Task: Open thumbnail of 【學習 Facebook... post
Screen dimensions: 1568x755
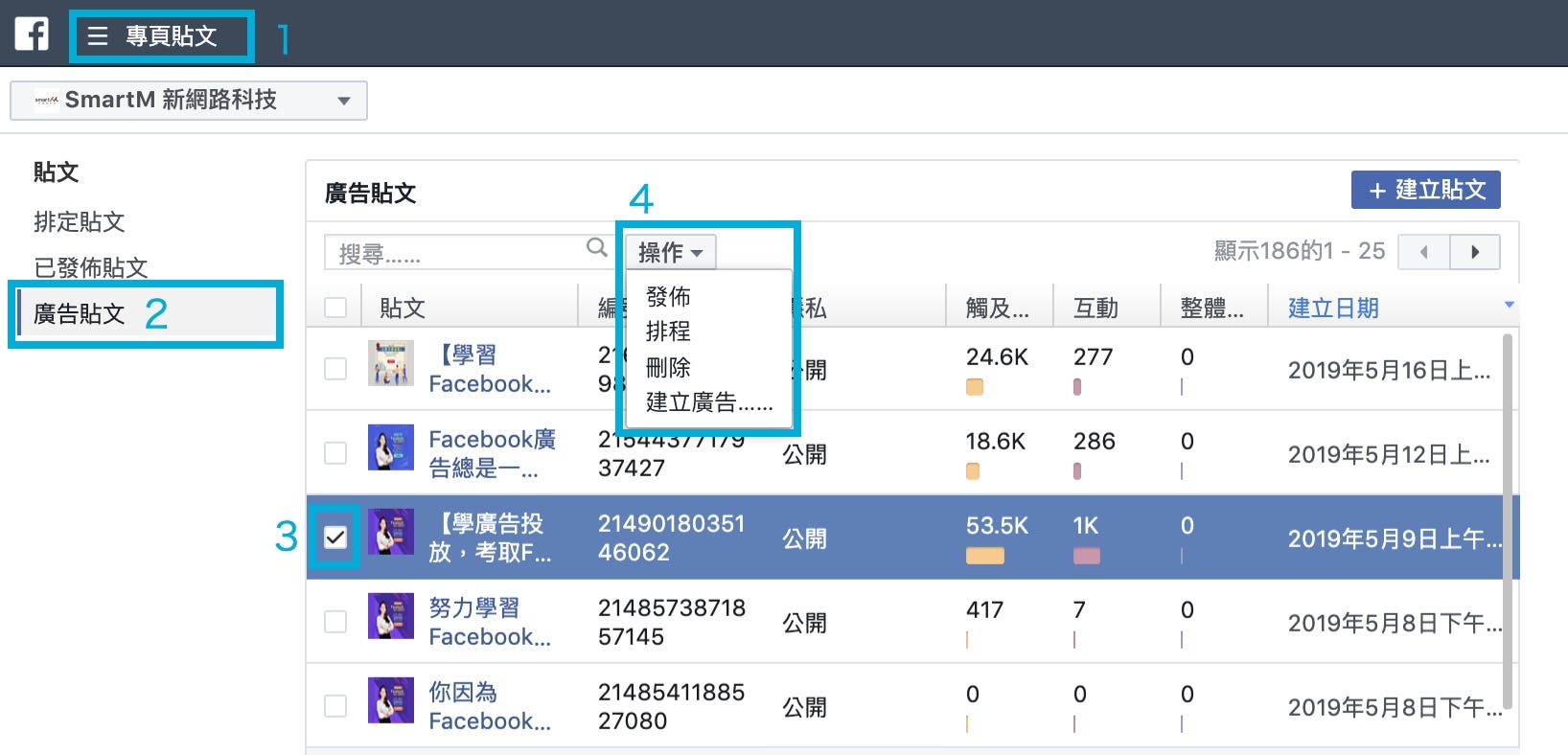Action: (391, 363)
